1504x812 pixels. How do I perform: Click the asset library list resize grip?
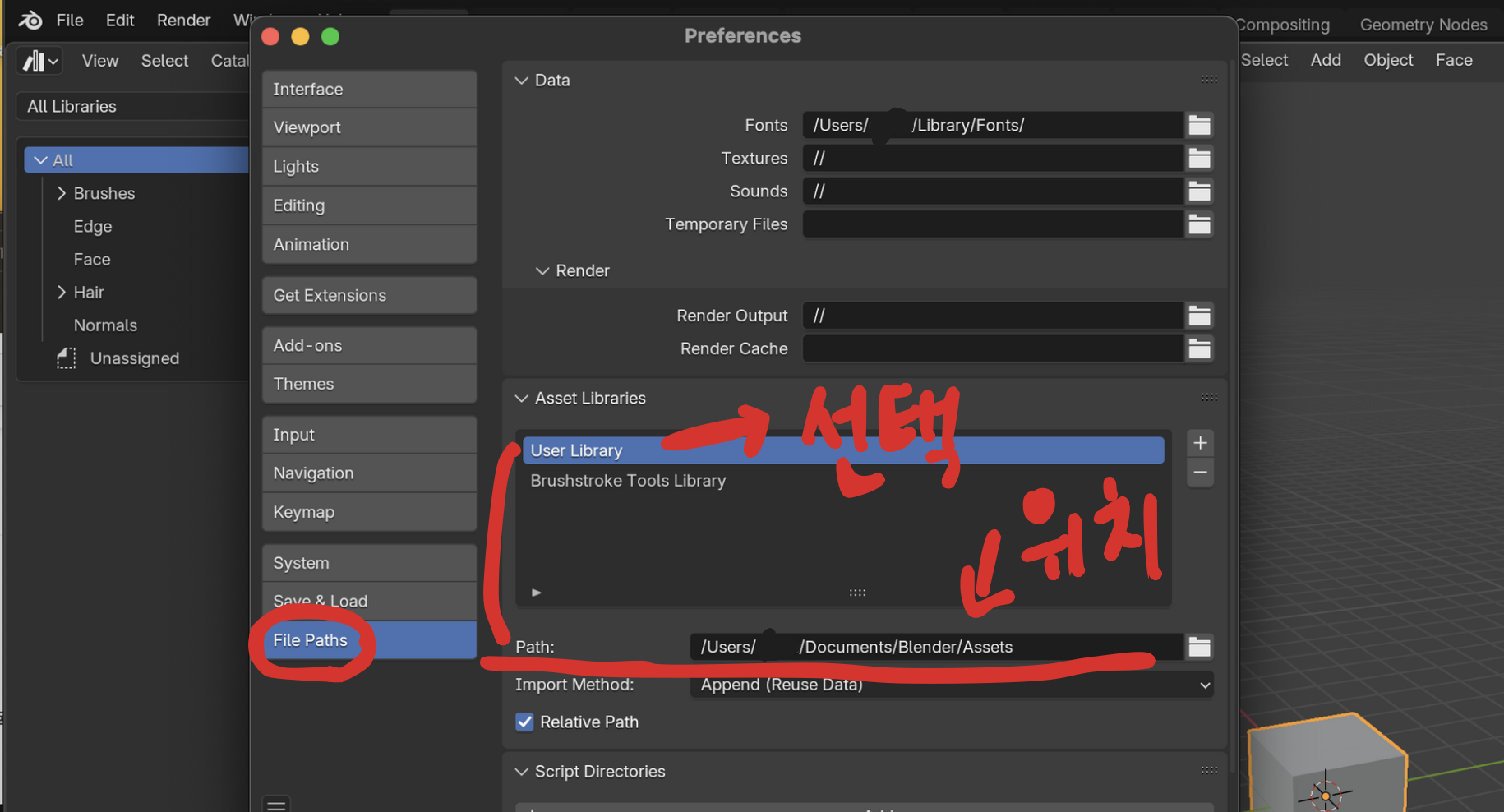coord(857,593)
